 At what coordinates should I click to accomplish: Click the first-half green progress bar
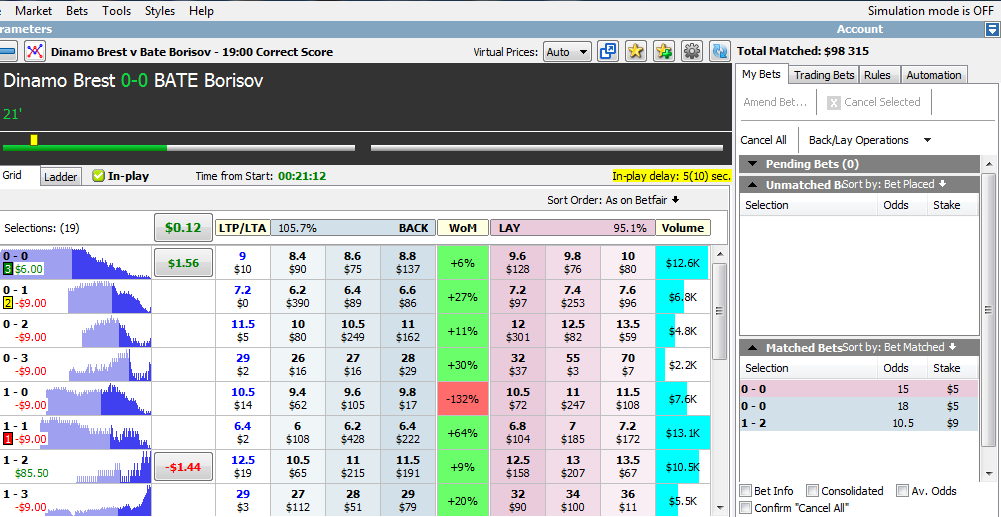pos(85,148)
